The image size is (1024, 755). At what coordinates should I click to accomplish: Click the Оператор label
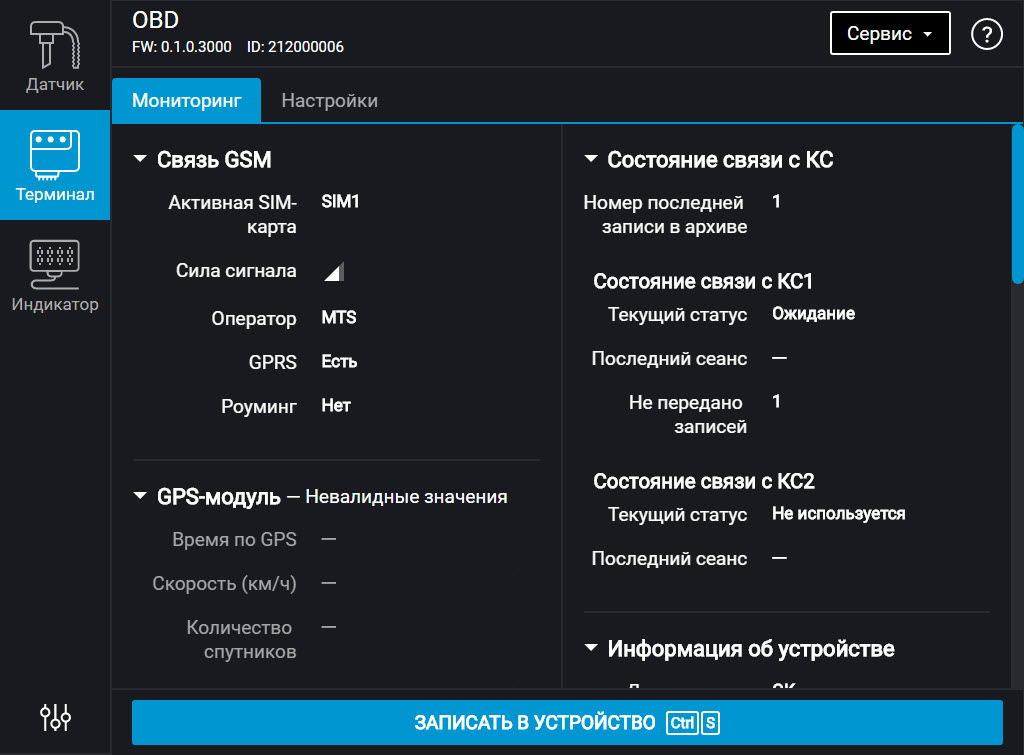tap(253, 319)
